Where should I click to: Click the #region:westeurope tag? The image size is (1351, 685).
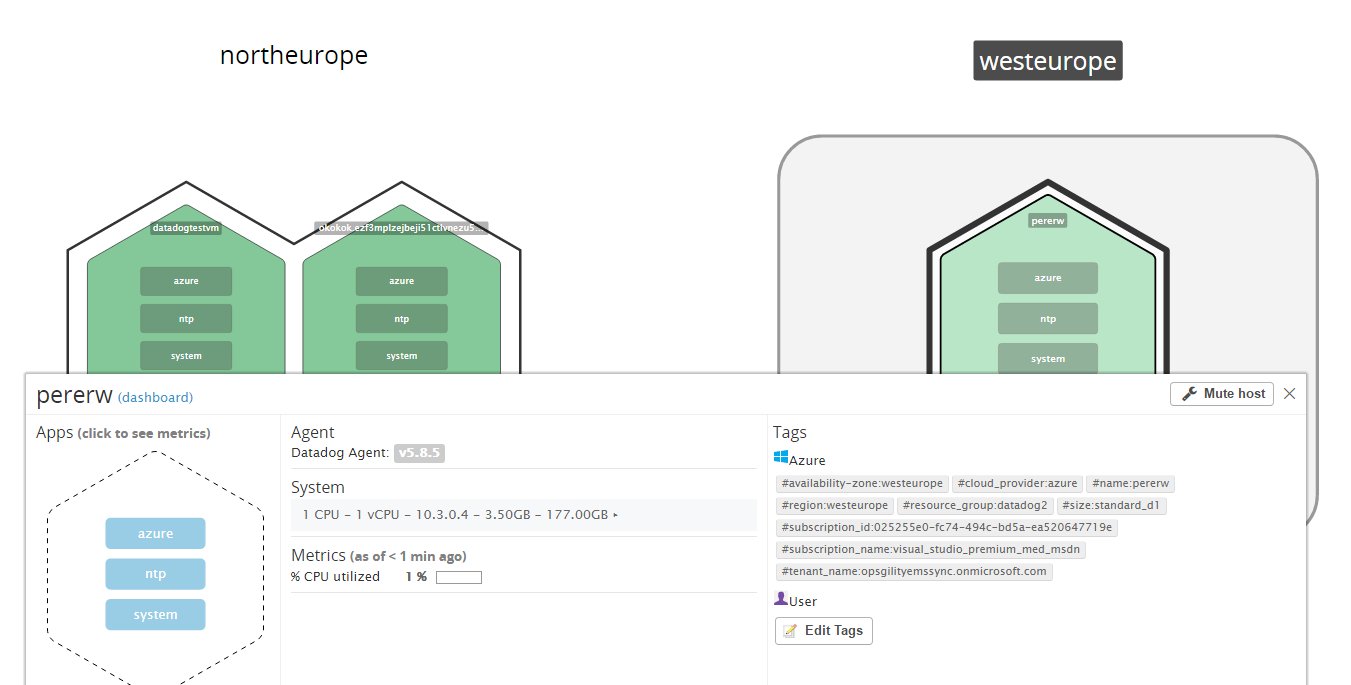[x=835, y=505]
